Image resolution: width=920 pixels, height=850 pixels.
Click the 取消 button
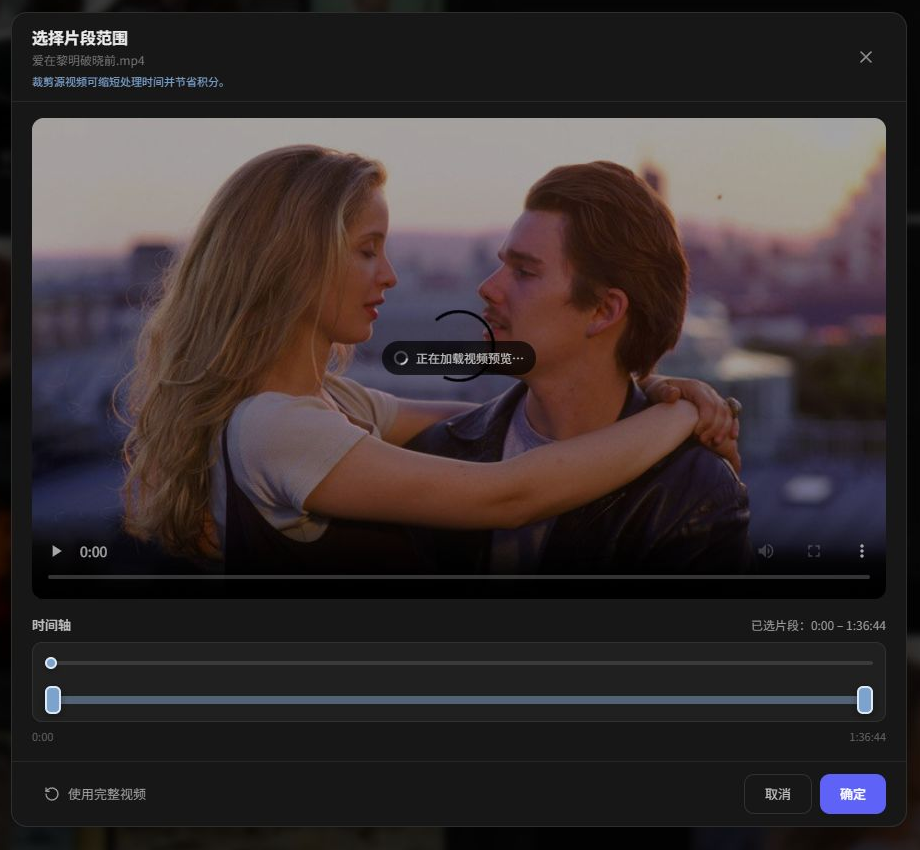pyautogui.click(x=777, y=794)
